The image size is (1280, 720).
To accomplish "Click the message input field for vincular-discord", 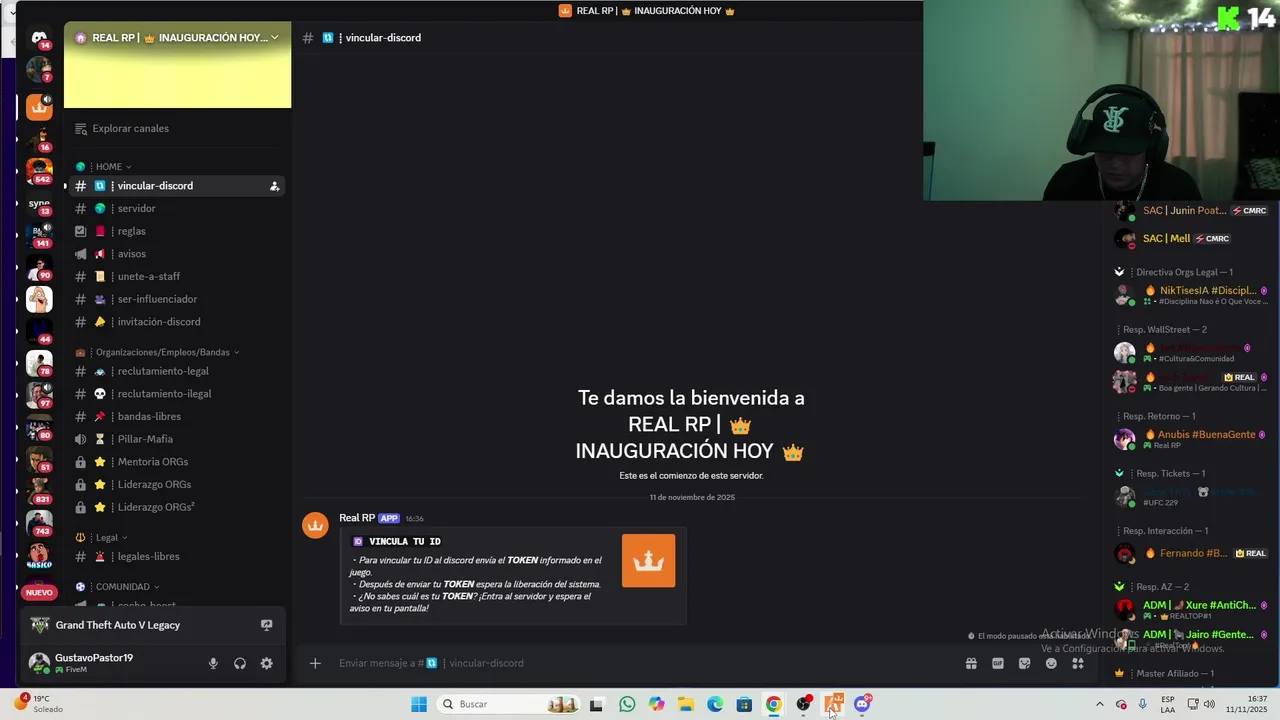I will 640,663.
